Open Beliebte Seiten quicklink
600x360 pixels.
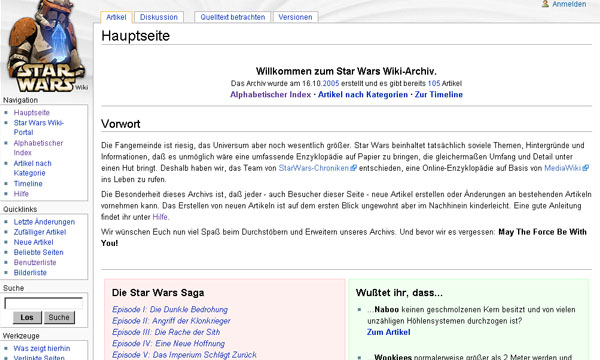pos(39,252)
